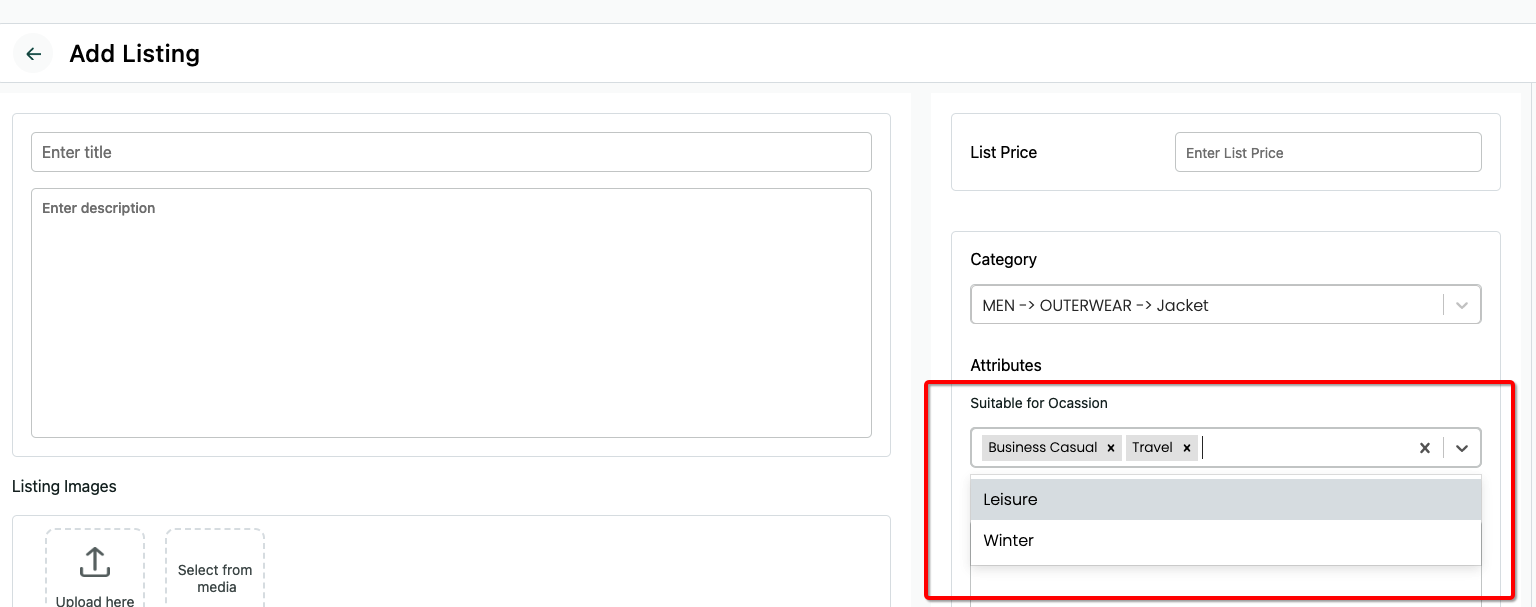1536x607 pixels.
Task: Focus the Enter title field
Action: 451,152
